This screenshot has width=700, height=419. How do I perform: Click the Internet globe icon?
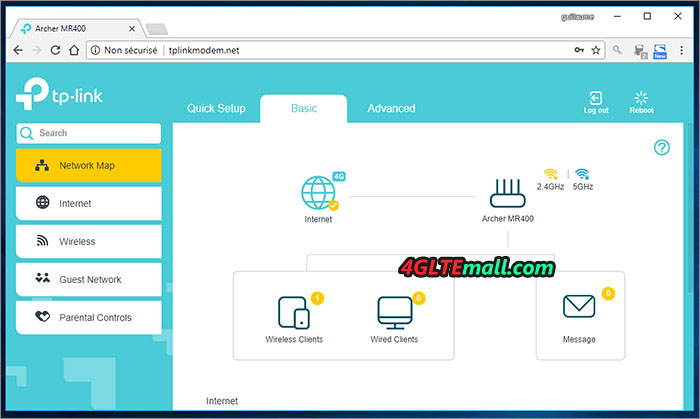point(319,194)
